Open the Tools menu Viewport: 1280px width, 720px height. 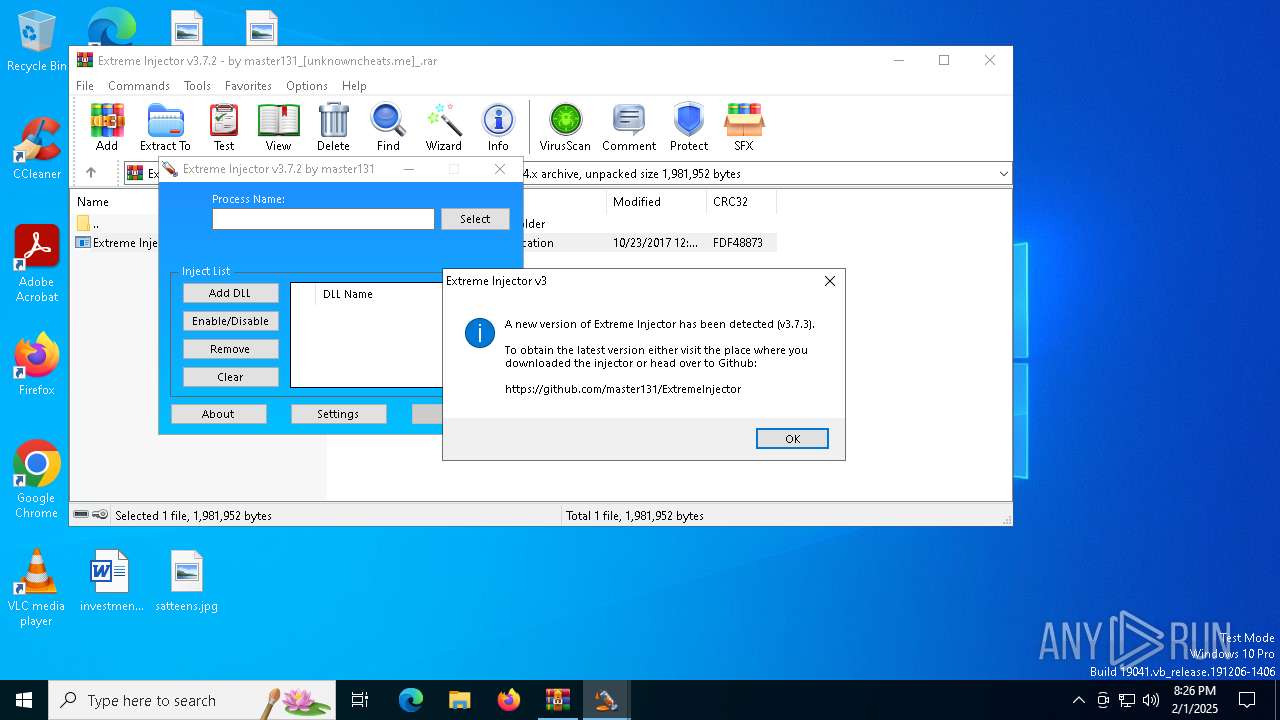click(x=197, y=86)
